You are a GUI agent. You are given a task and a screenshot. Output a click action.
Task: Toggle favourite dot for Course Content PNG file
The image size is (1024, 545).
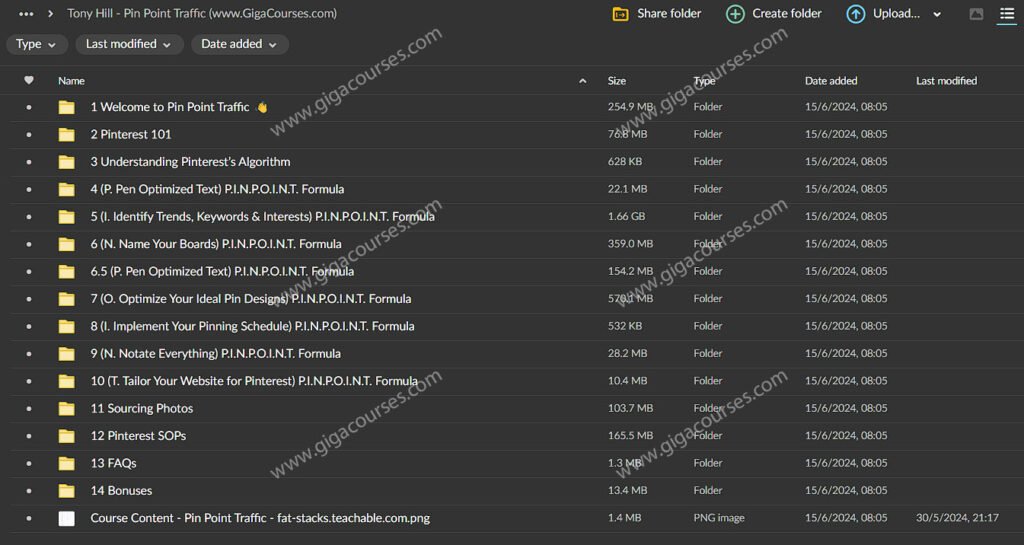29,518
